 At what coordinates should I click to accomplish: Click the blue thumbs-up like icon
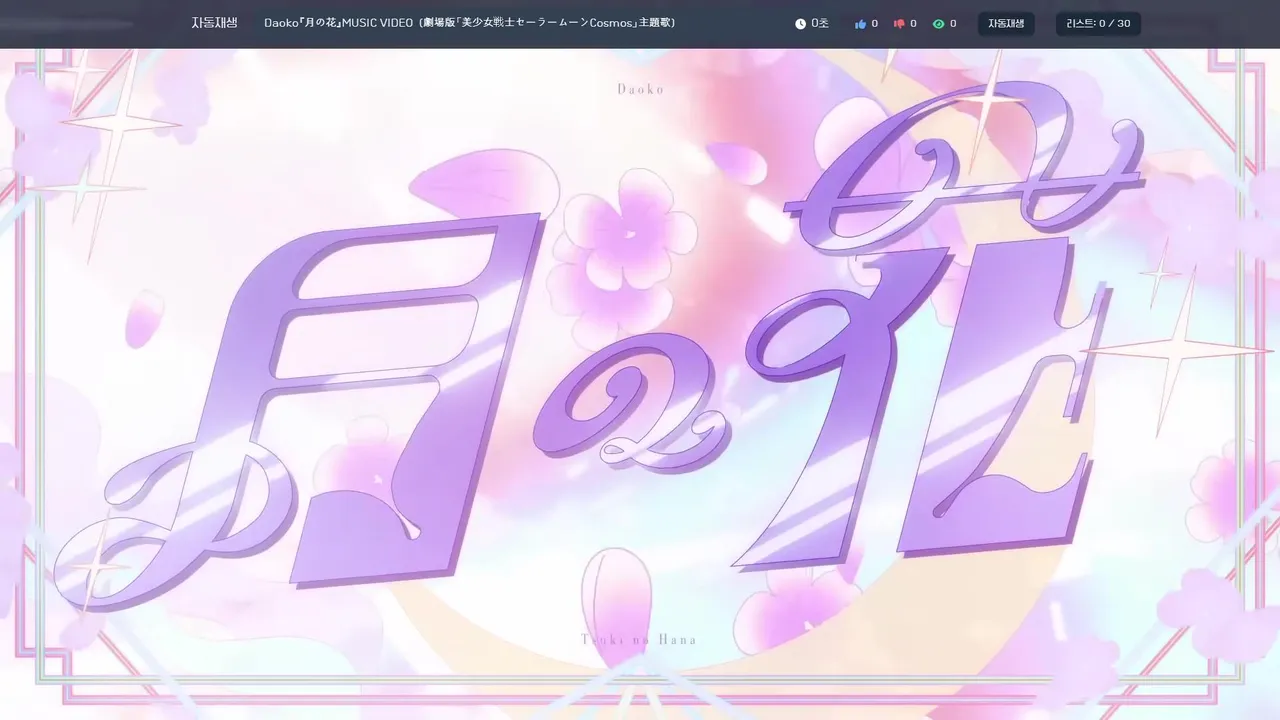pos(860,24)
